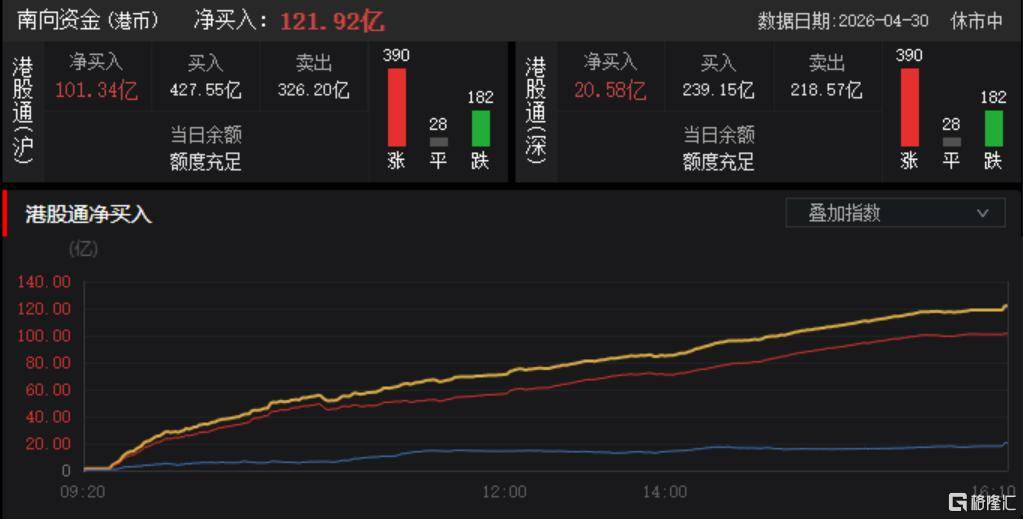Click Shenzhen buy amount 239.15亿
Image resolution: width=1023 pixels, height=519 pixels.
click(x=718, y=90)
